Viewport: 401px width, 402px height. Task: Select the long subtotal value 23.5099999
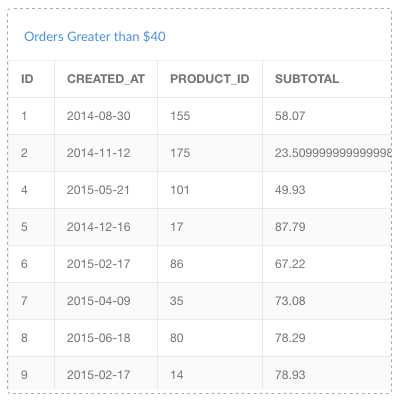(x=333, y=153)
